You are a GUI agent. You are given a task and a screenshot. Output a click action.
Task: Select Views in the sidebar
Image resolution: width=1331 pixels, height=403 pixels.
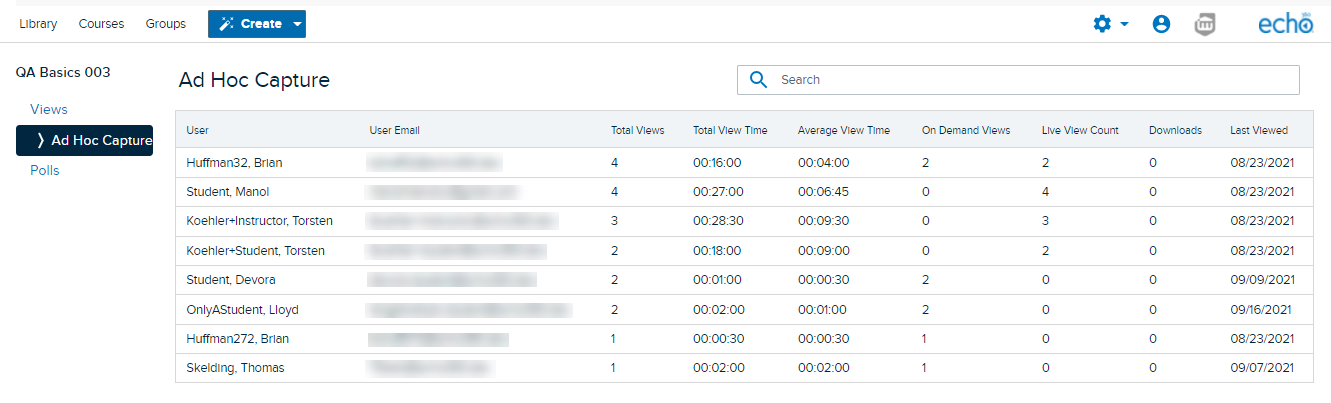click(x=49, y=109)
